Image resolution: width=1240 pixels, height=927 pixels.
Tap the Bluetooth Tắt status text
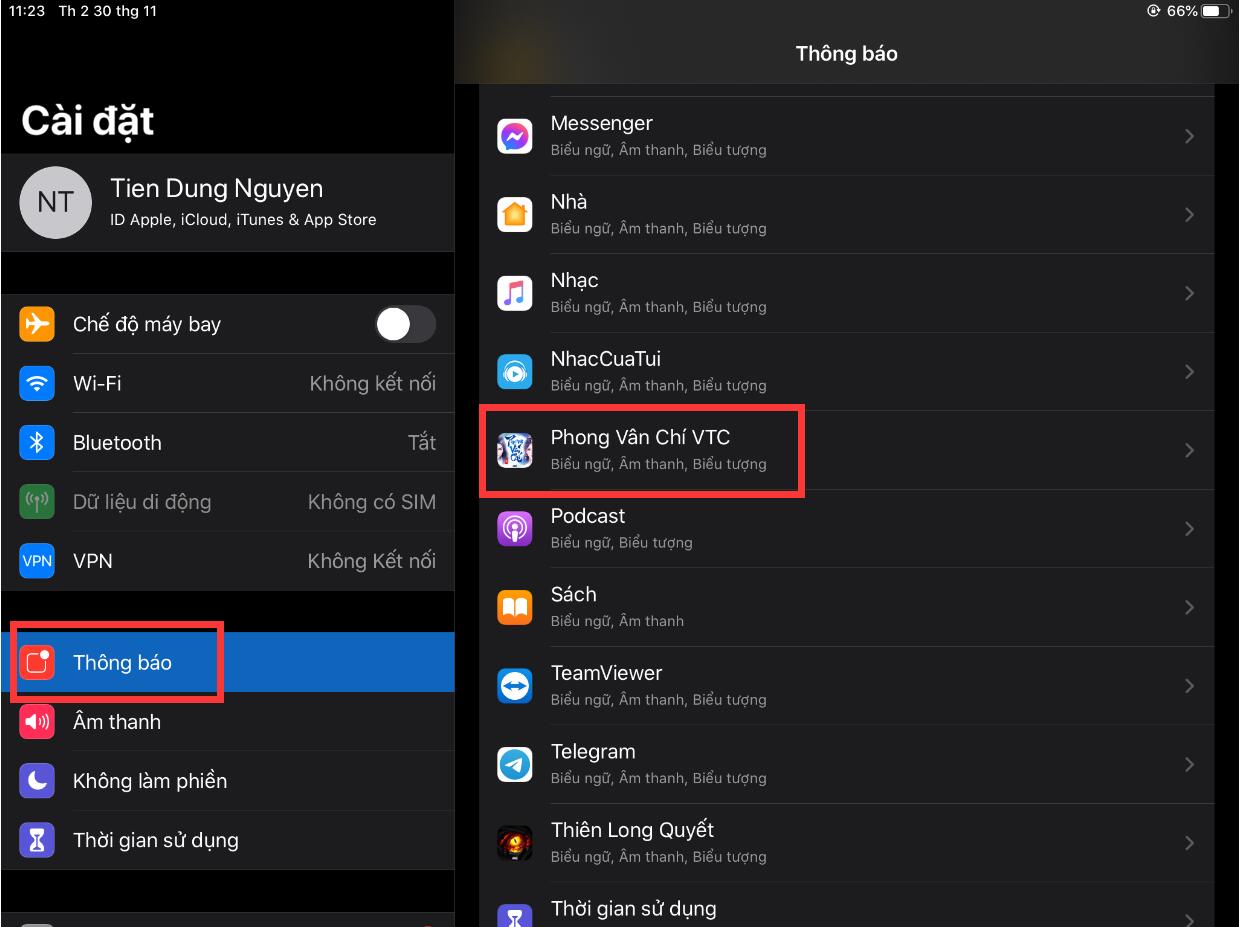[x=422, y=442]
